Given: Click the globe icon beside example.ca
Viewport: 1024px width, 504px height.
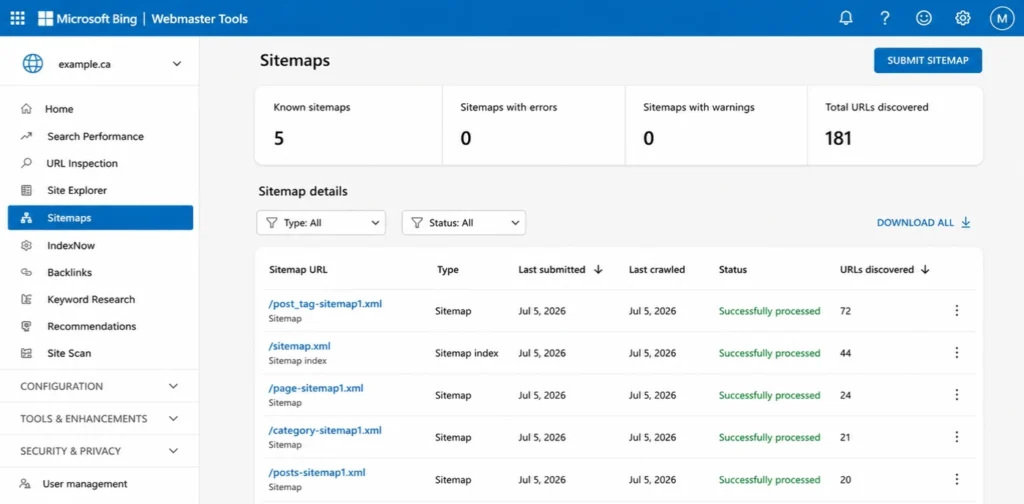Looking at the screenshot, I should (33, 63).
